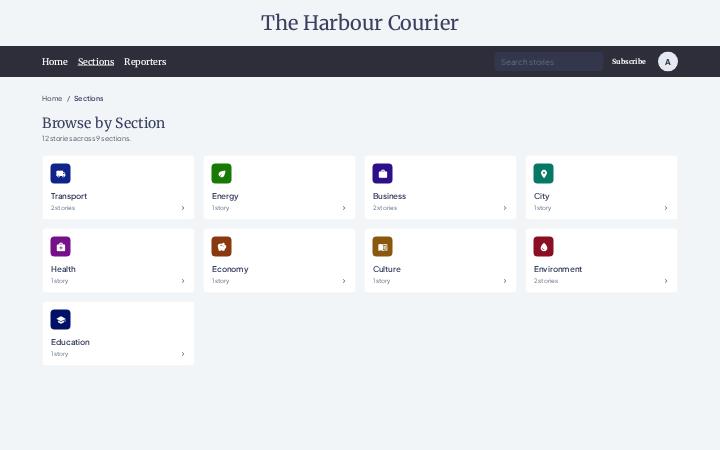
Task: Open the Transport section title
Action: click(69, 196)
